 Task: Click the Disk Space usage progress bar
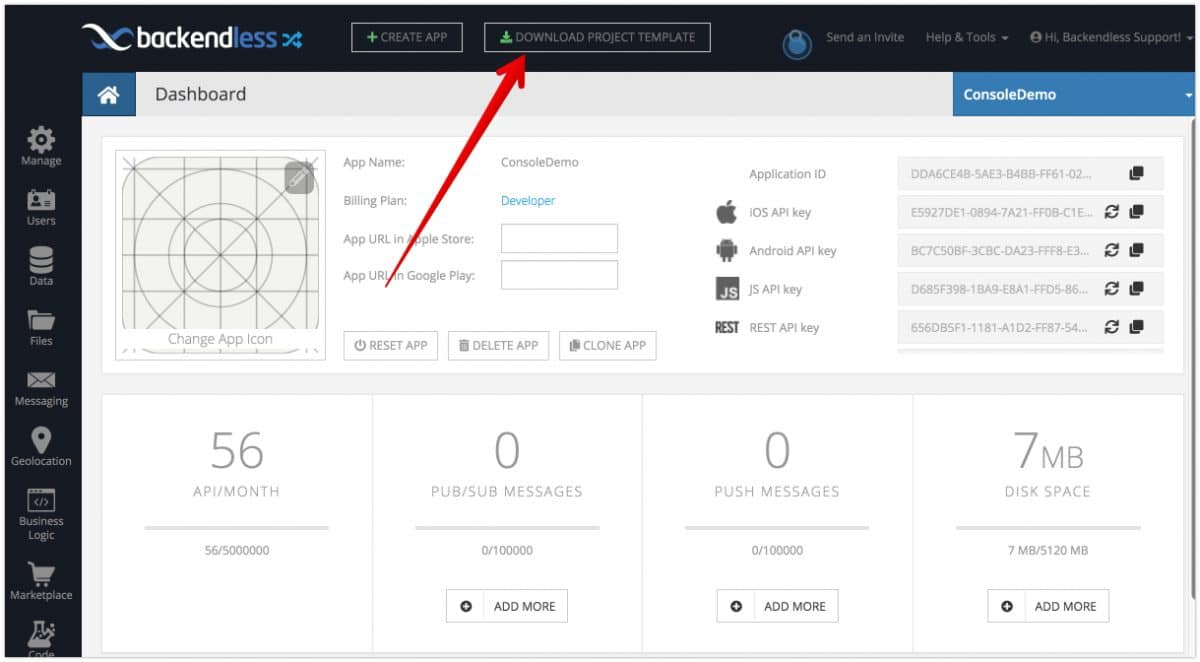(1048, 527)
